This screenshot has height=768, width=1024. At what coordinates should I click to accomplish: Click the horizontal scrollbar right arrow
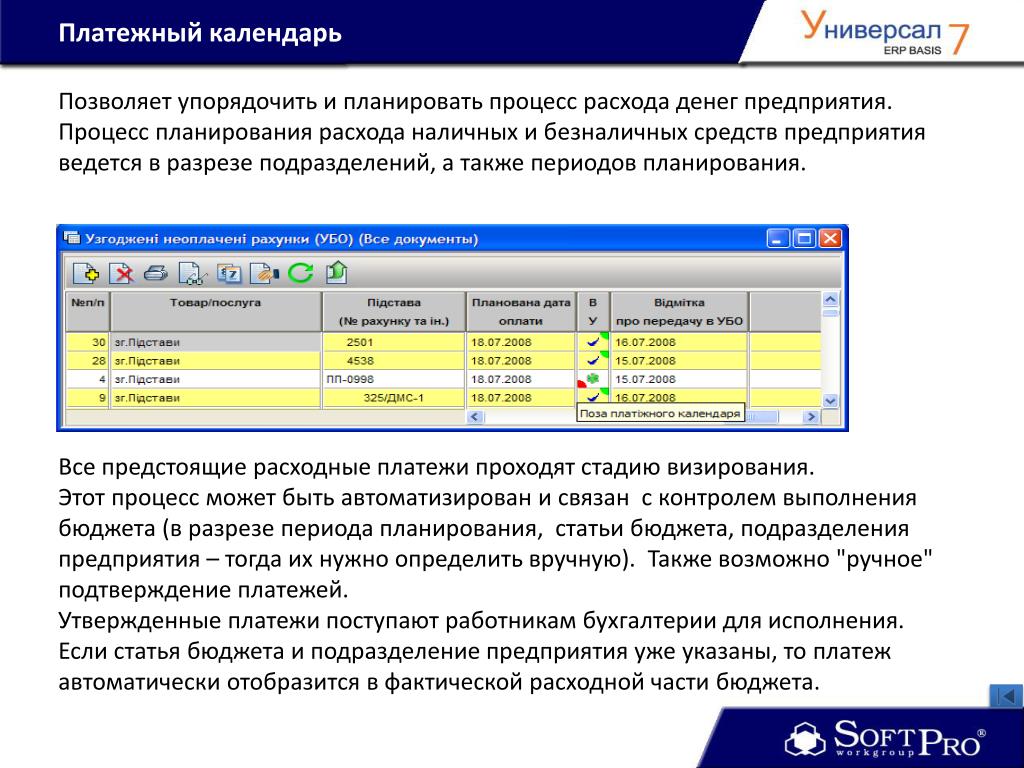[x=810, y=416]
